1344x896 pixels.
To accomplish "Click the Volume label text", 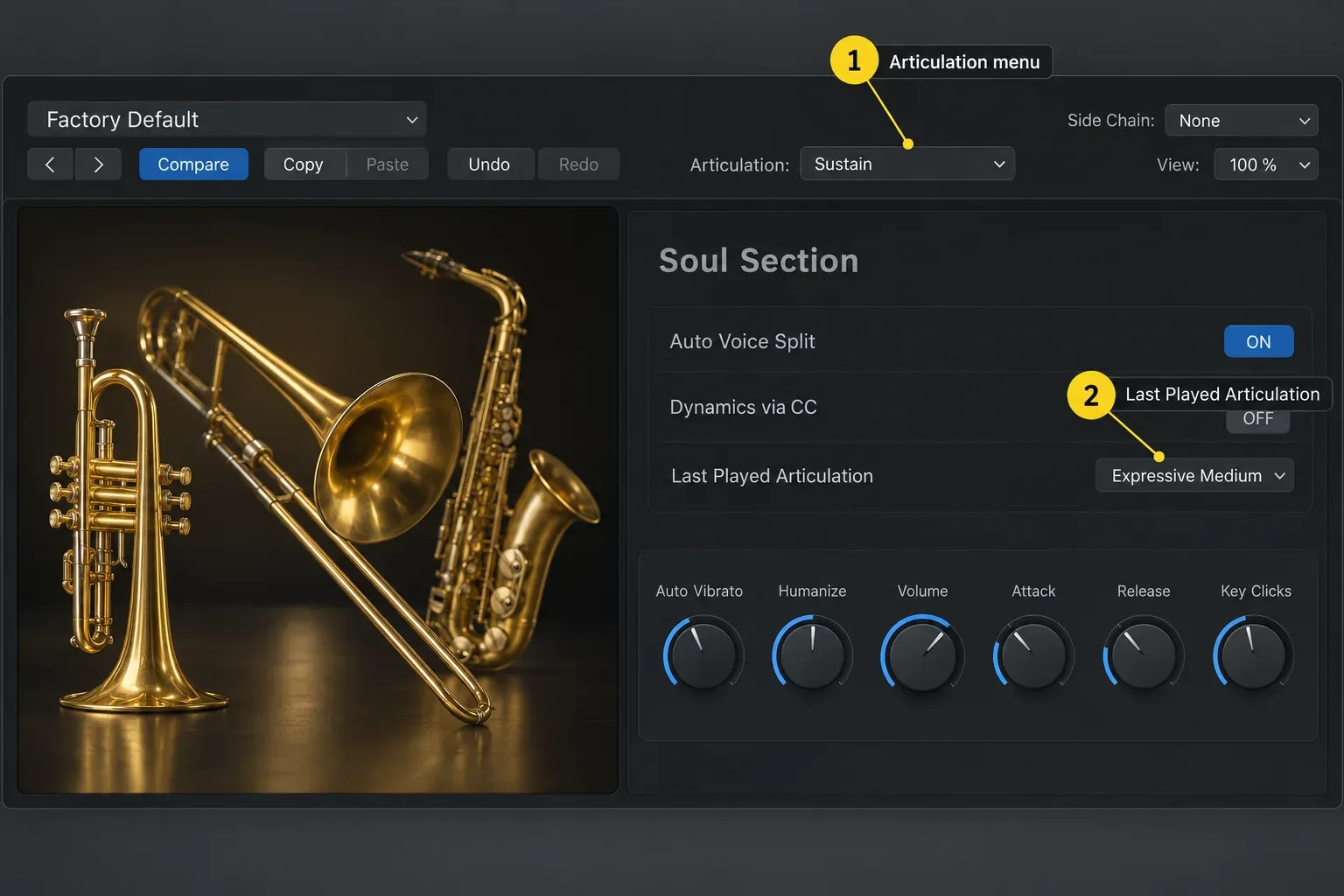I will [x=922, y=591].
